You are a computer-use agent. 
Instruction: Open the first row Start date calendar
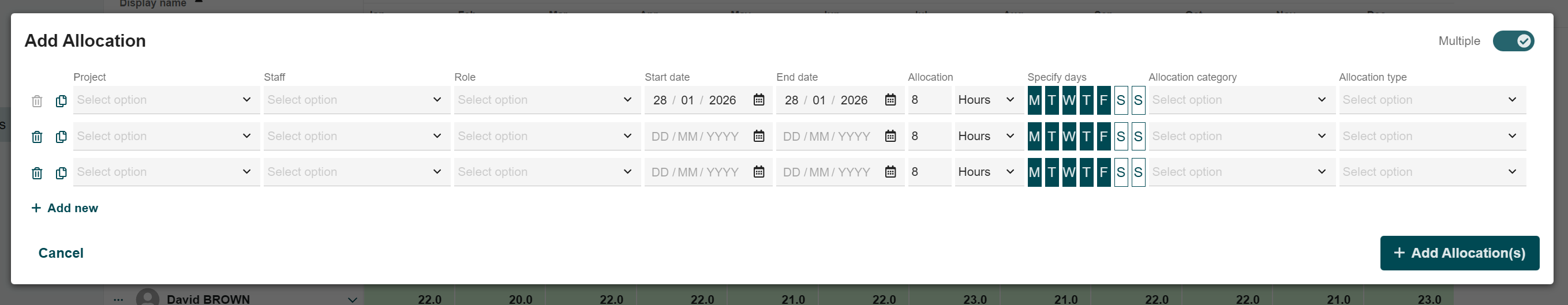pyautogui.click(x=758, y=100)
